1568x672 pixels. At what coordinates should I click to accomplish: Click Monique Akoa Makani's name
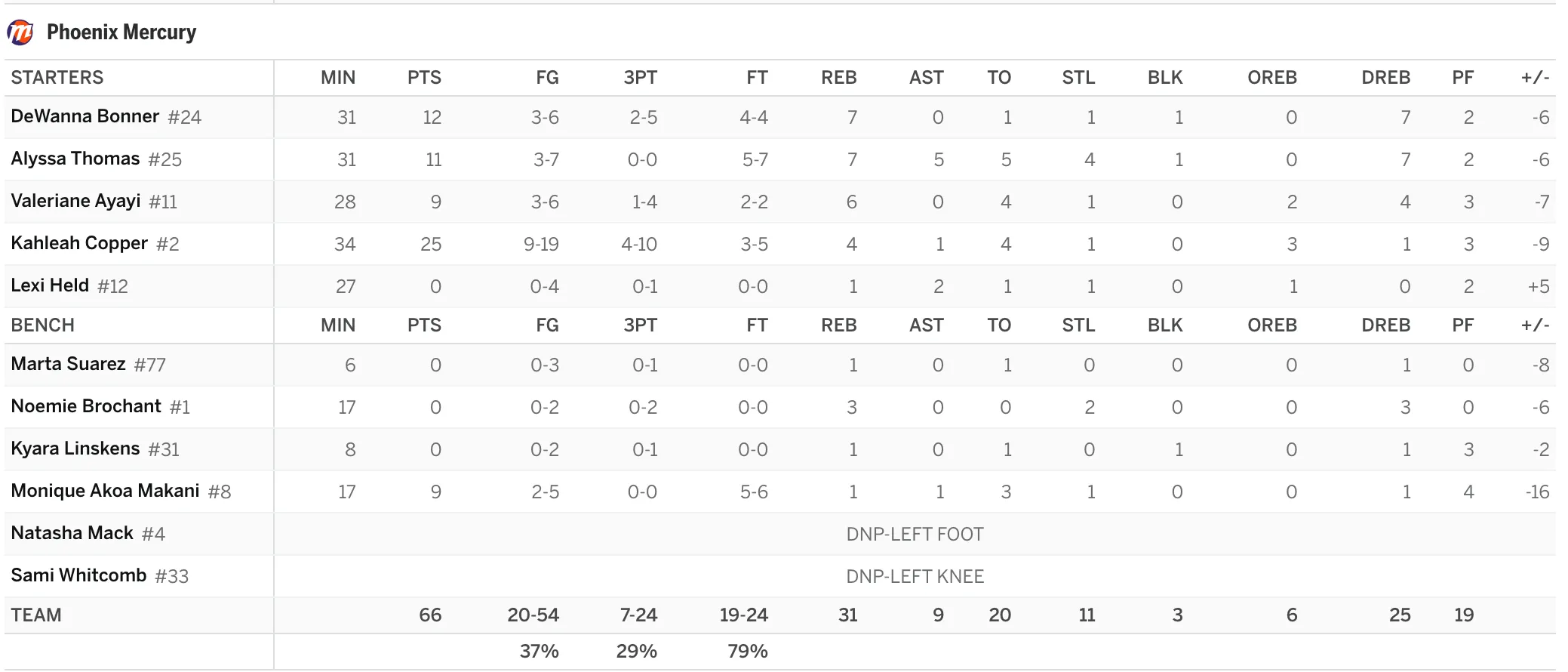coord(105,491)
